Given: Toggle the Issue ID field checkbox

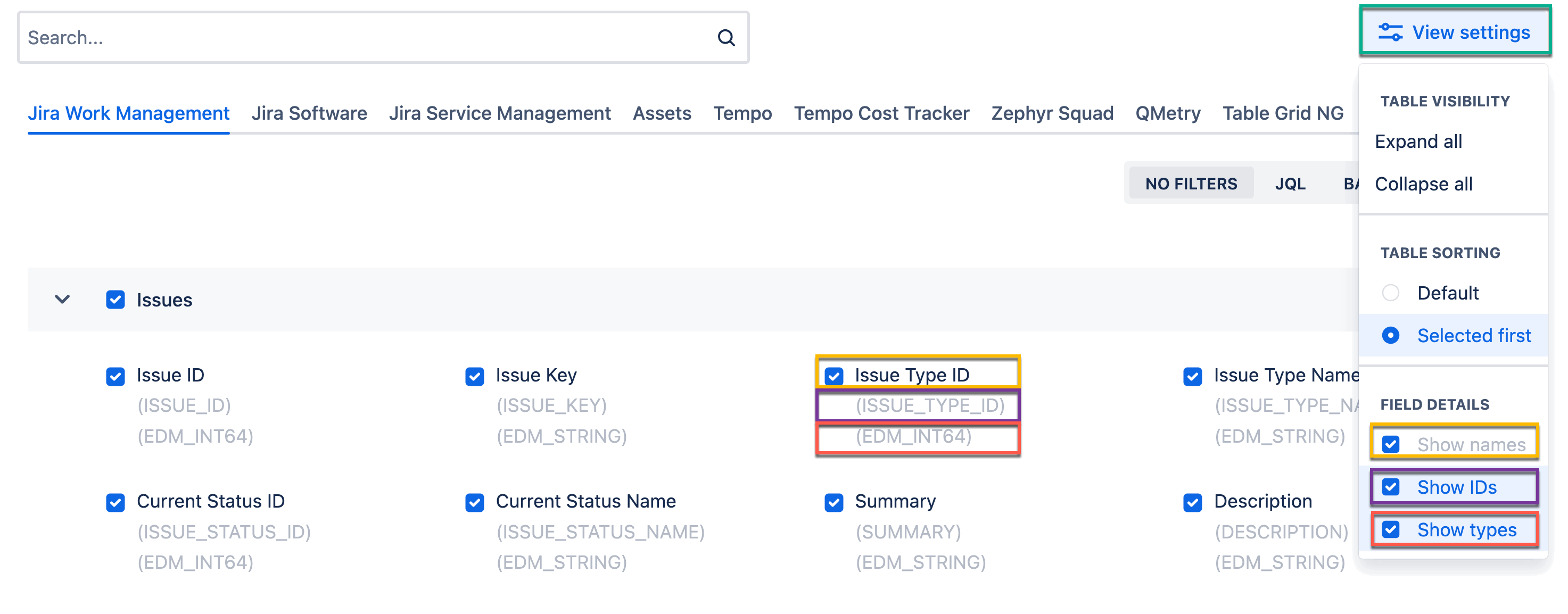Looking at the screenshot, I should click(x=115, y=376).
